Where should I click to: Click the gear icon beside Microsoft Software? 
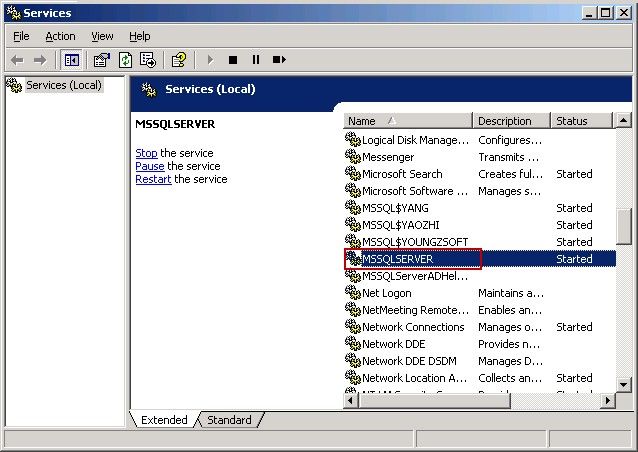pos(353,191)
